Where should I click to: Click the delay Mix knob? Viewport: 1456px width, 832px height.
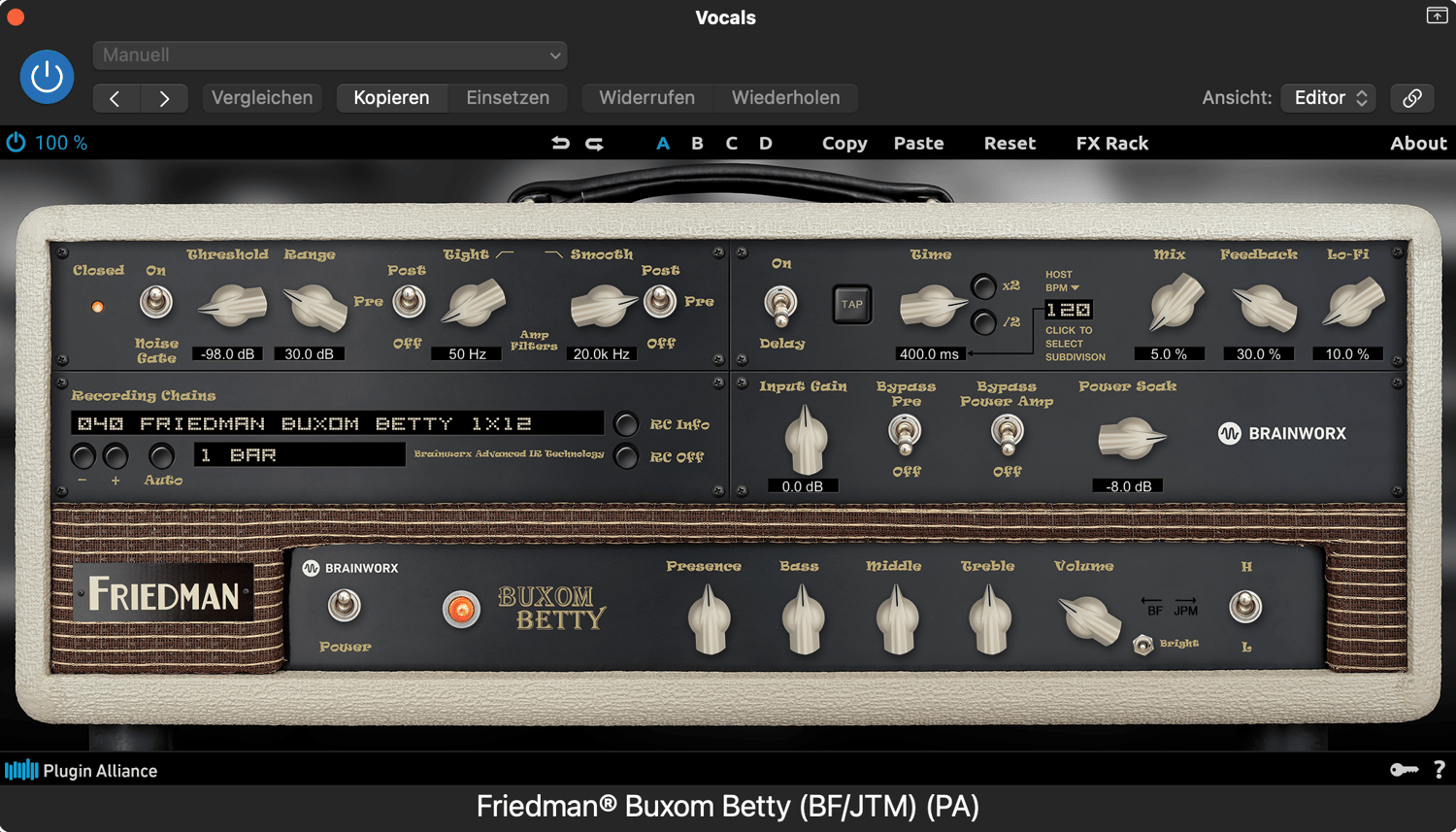coord(1175,301)
